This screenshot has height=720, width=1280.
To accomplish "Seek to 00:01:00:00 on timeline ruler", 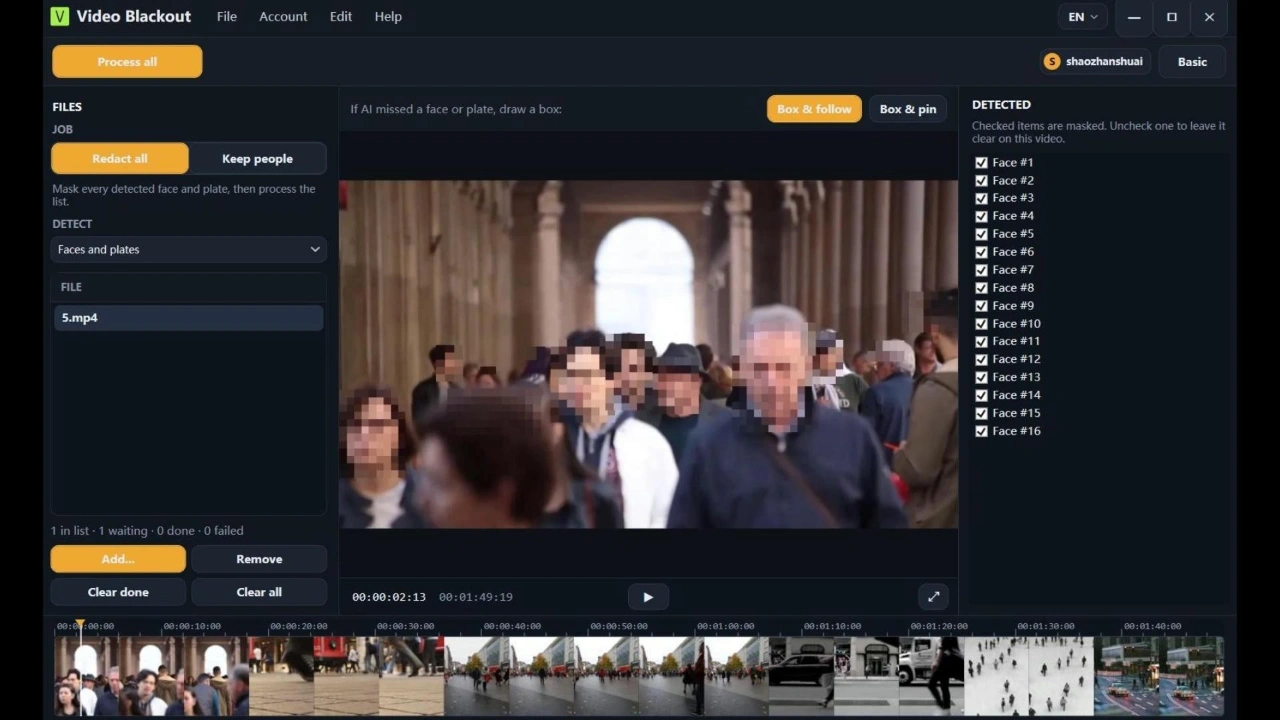I will coord(725,626).
